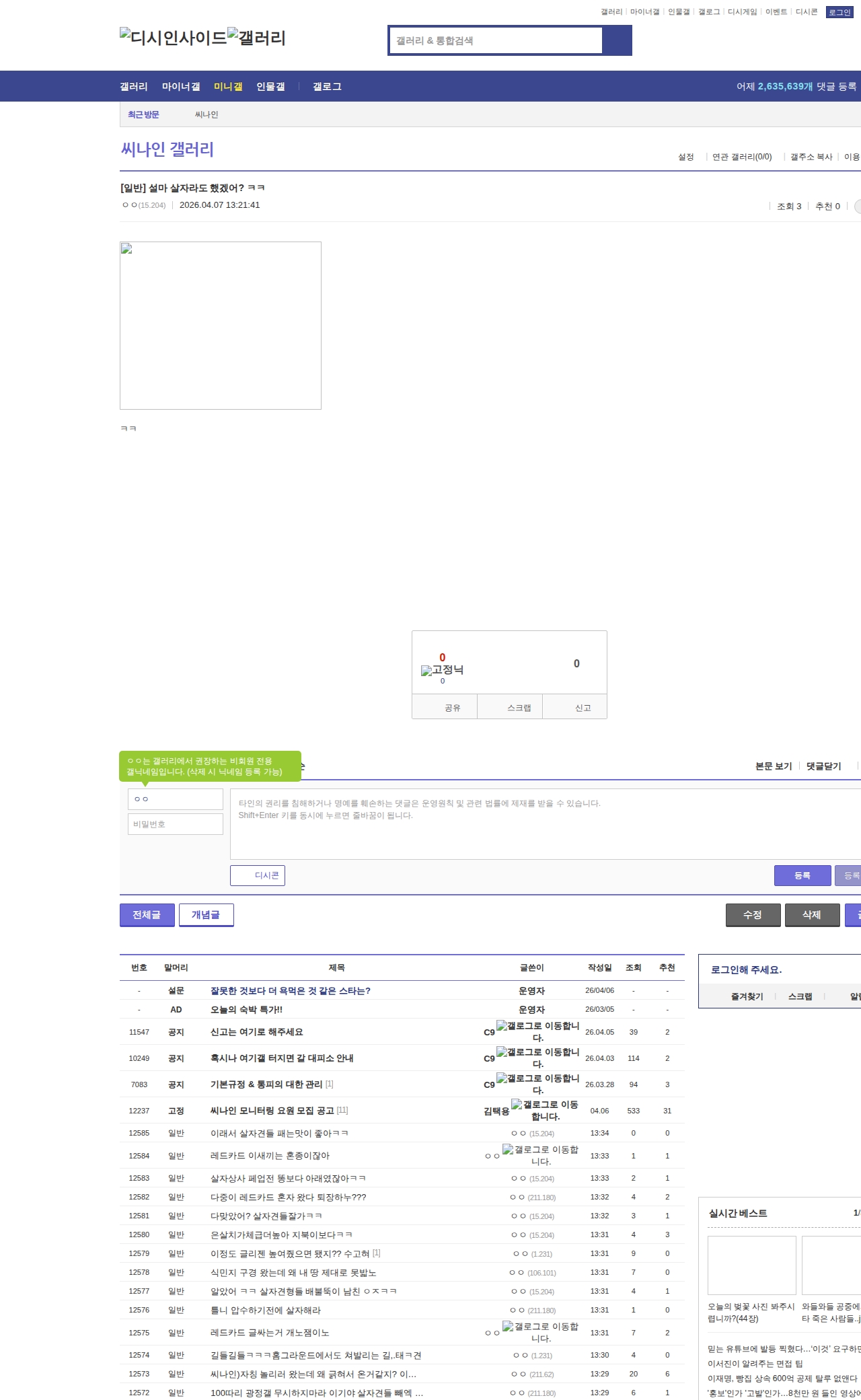Click 갤주소 복사 to copy gallery address
This screenshot has width=861, height=1400.
coord(811,157)
